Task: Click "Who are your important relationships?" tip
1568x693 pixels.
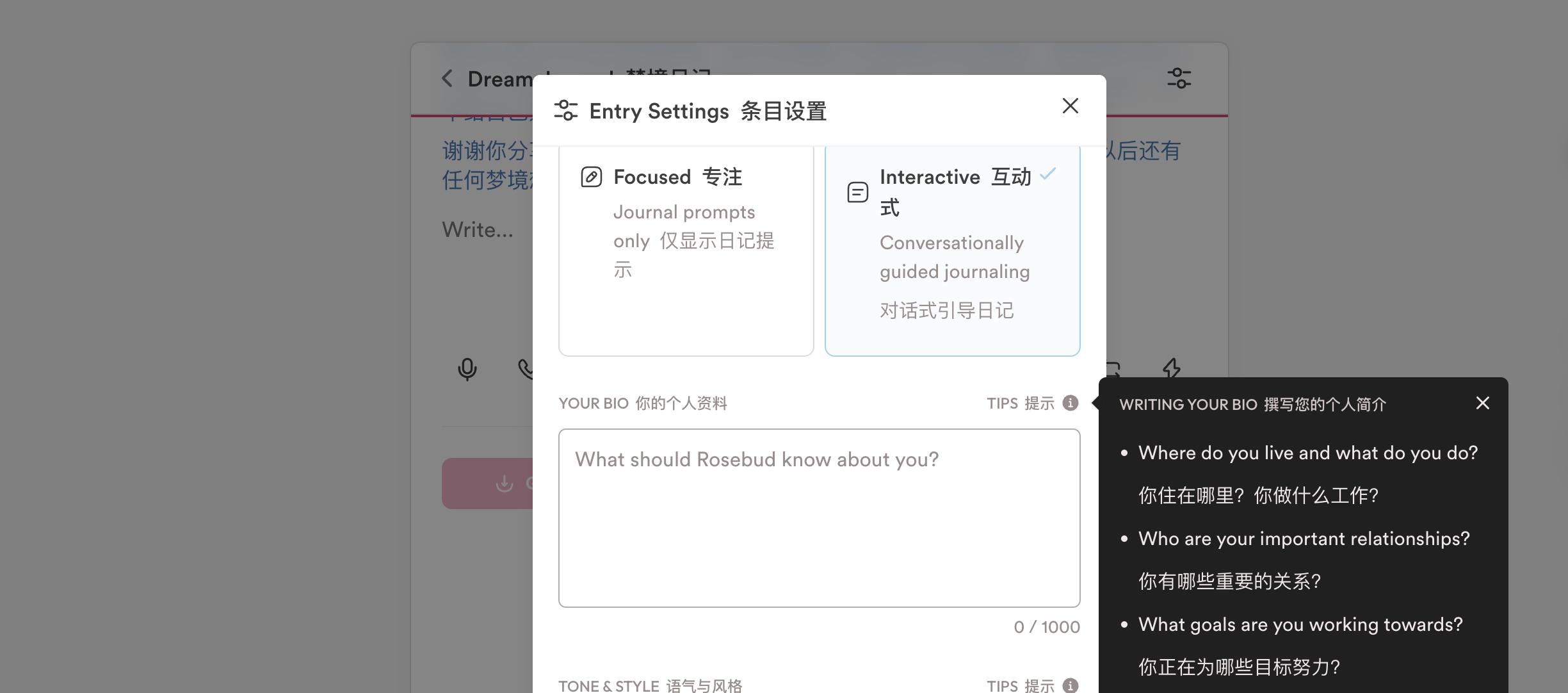Action: tap(1304, 539)
